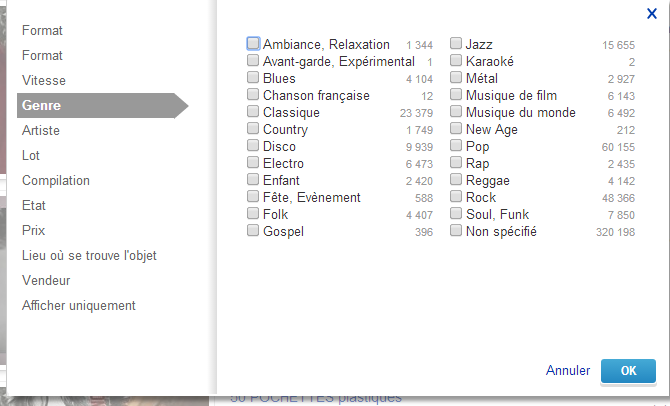The width and height of the screenshot is (670, 406).
Task: Click the OK button
Action: click(628, 370)
